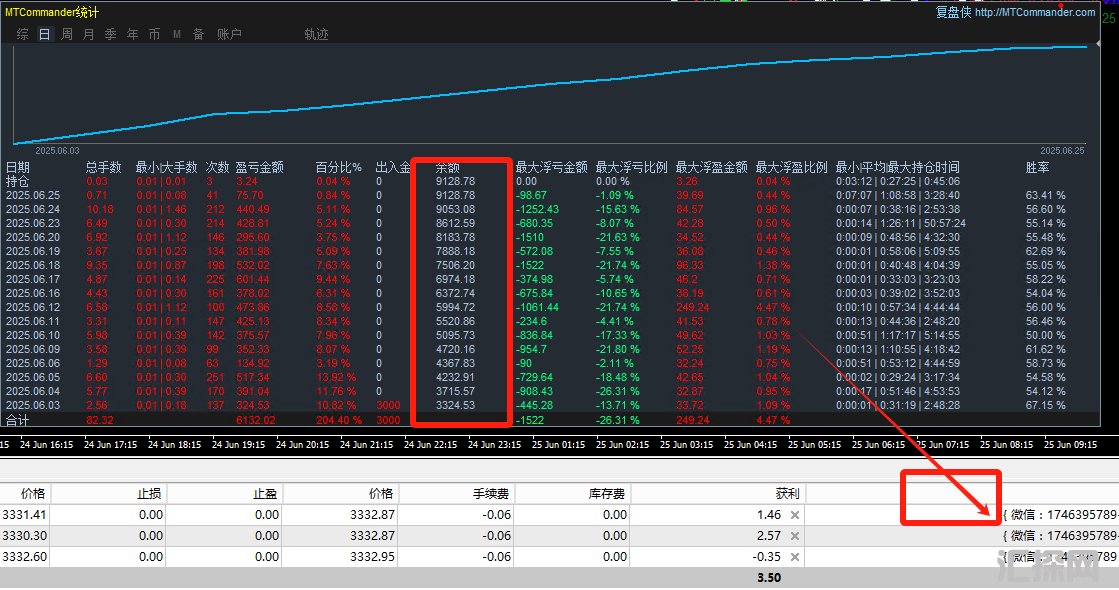Screen dimensions: 1119x590
Task: Click balance value 3324.53
Action: pos(455,405)
